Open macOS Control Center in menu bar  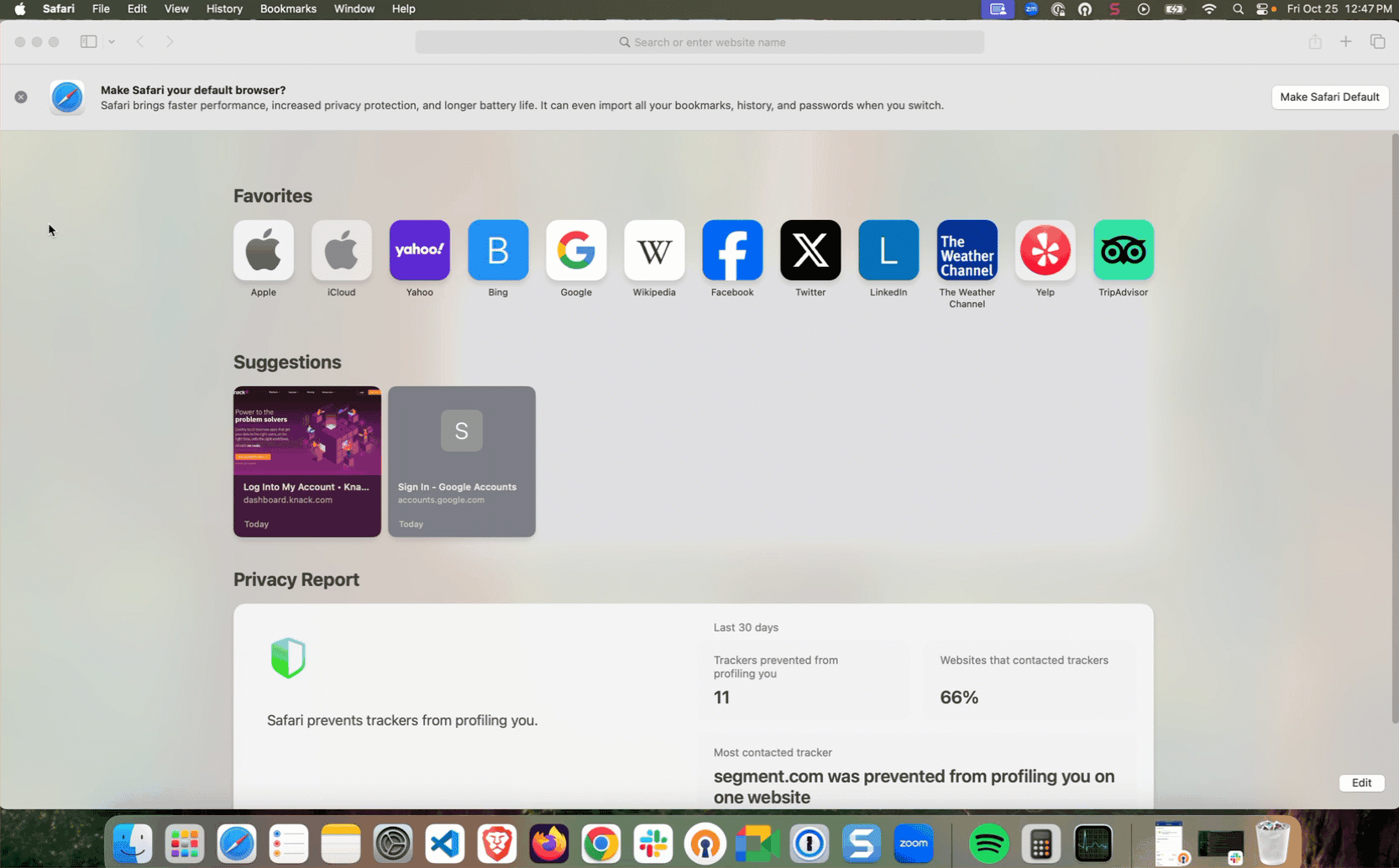(1262, 9)
